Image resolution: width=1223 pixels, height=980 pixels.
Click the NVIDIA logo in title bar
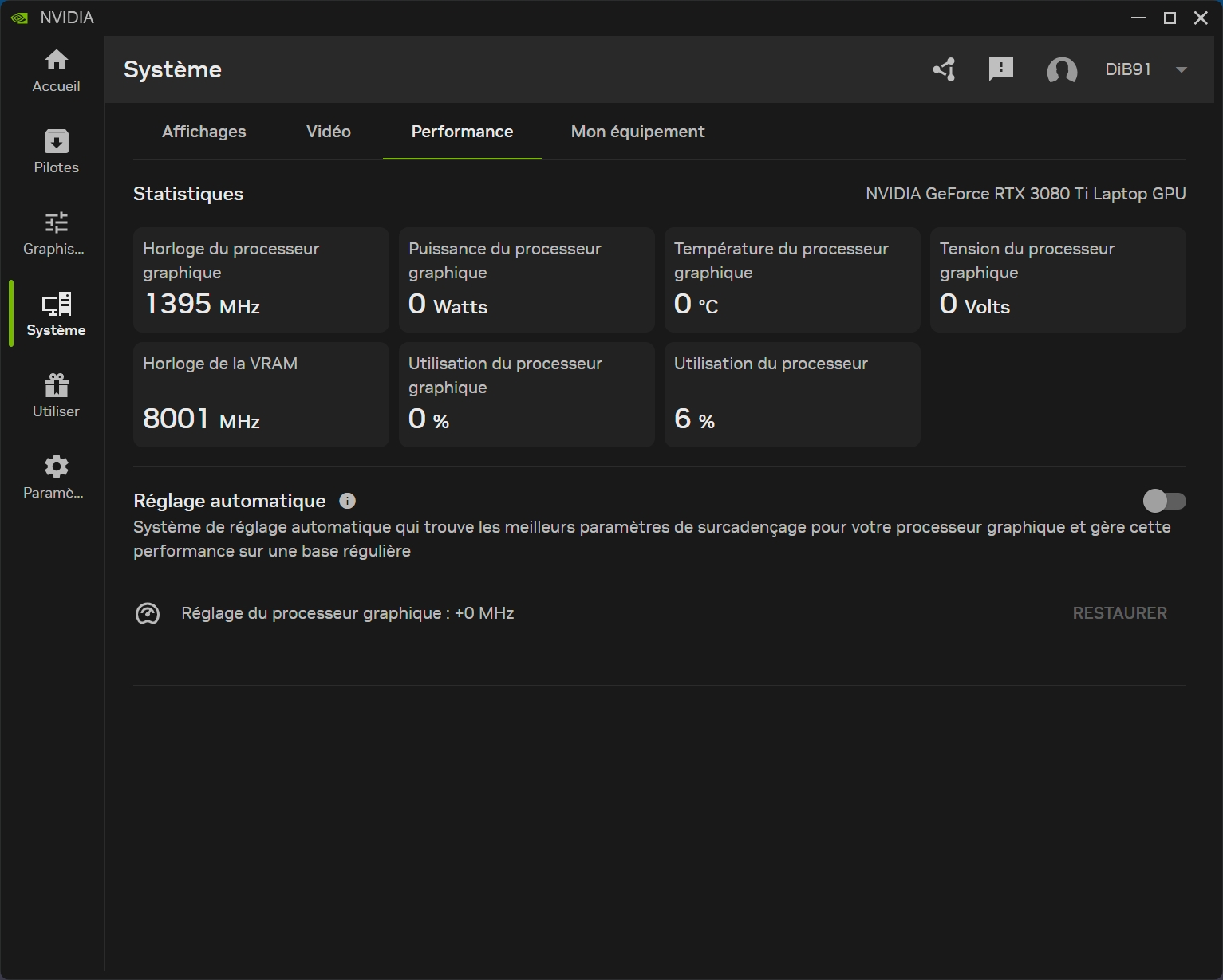(x=19, y=18)
